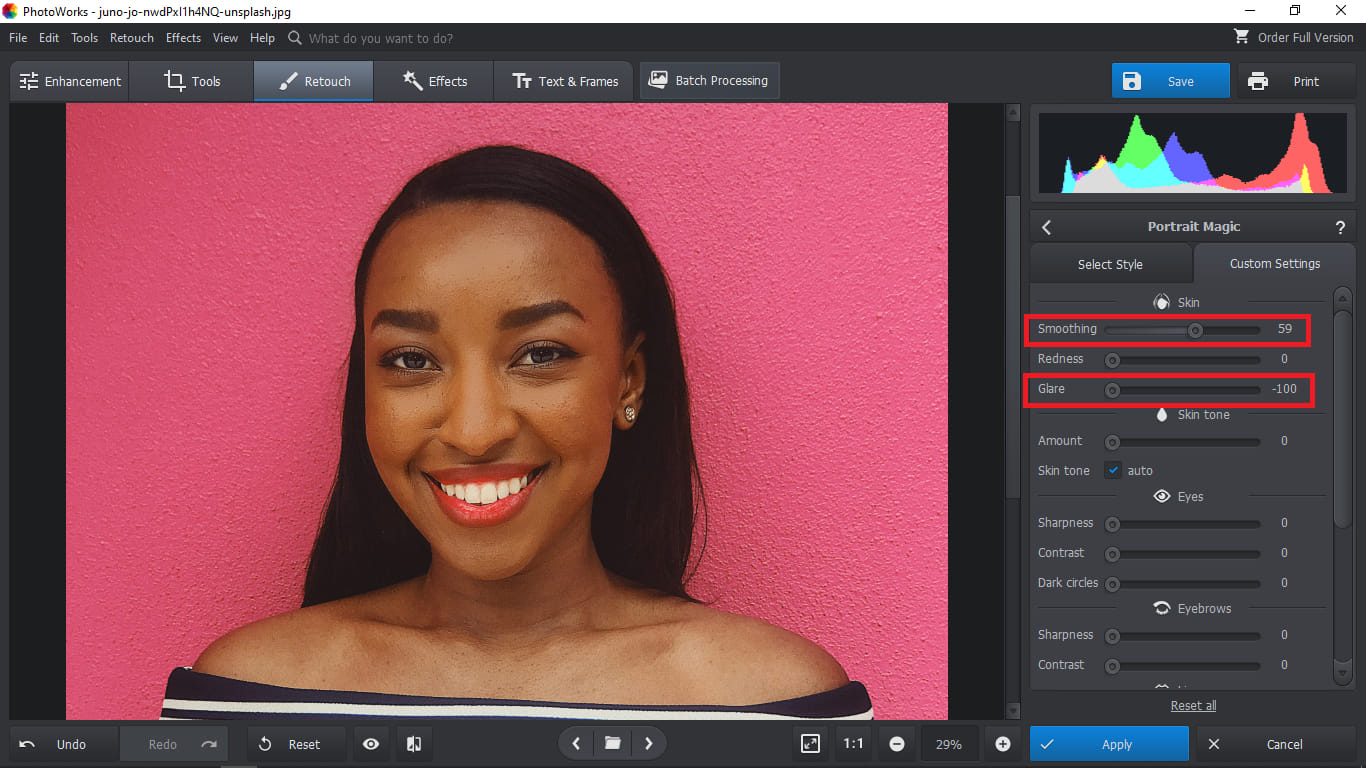Select the Retouch tab with brush icon
Viewport: 1366px width, 768px height.
pyautogui.click(x=313, y=81)
